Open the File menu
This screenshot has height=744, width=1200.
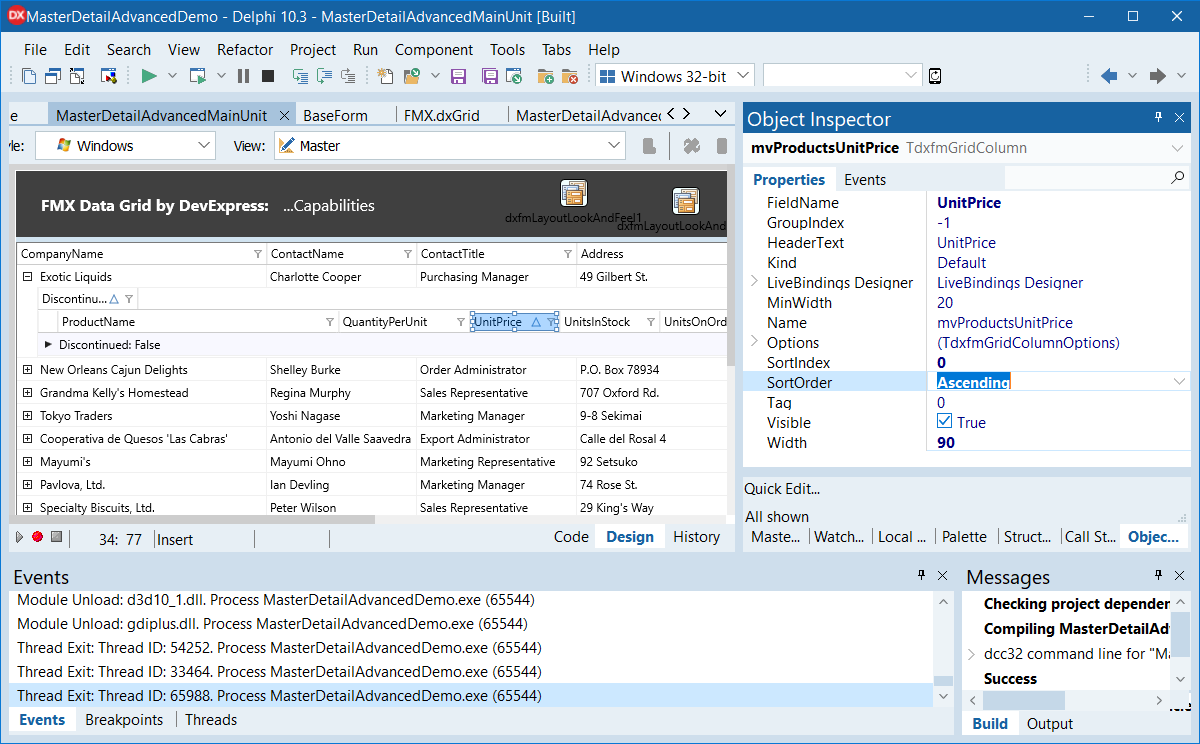click(35, 50)
